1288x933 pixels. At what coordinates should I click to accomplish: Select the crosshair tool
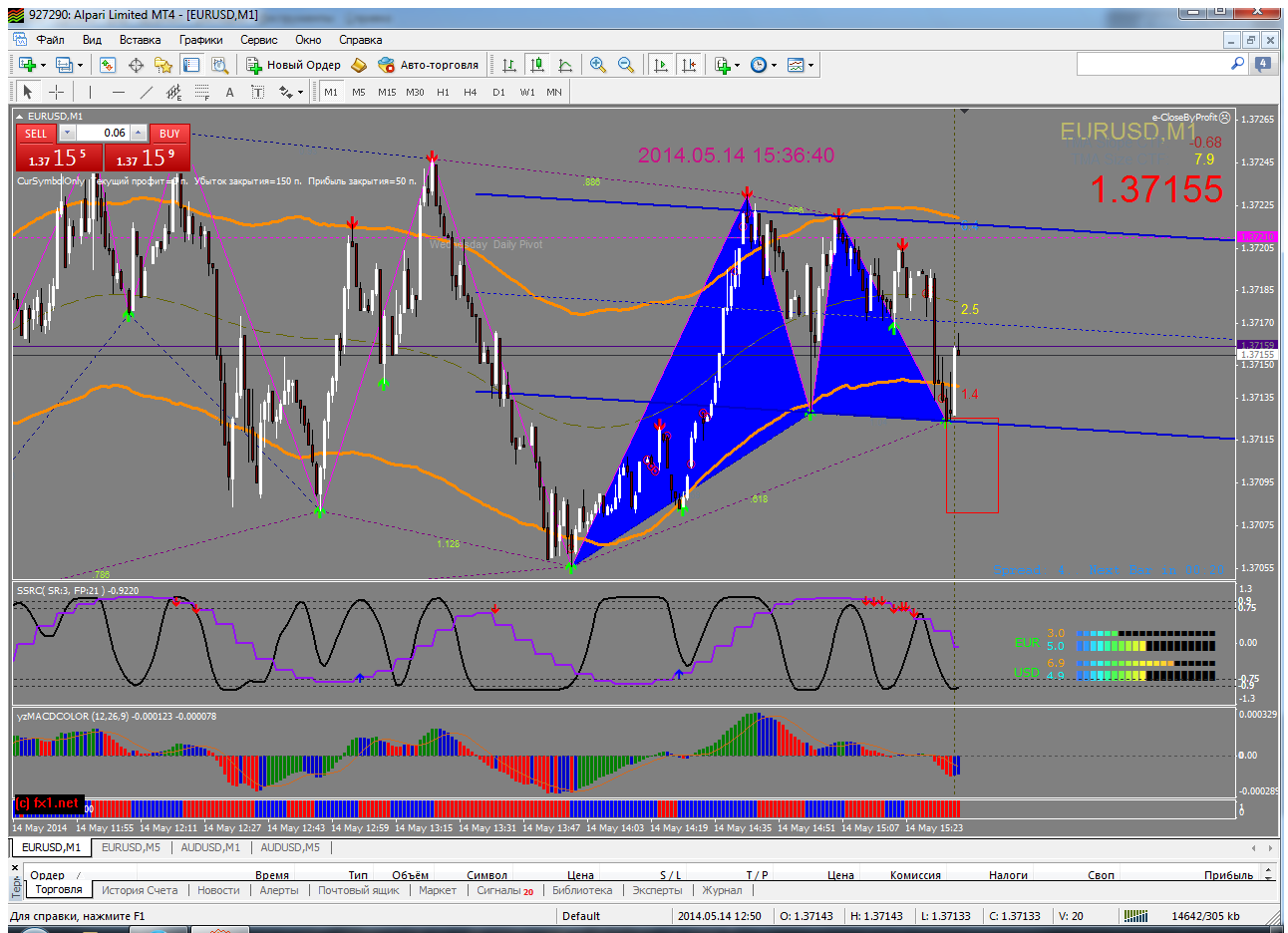(x=57, y=92)
